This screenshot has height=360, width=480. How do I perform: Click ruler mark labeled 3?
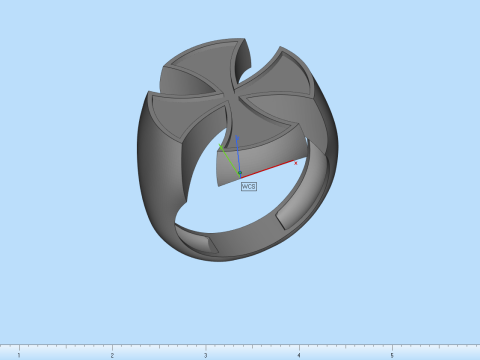(x=206, y=355)
